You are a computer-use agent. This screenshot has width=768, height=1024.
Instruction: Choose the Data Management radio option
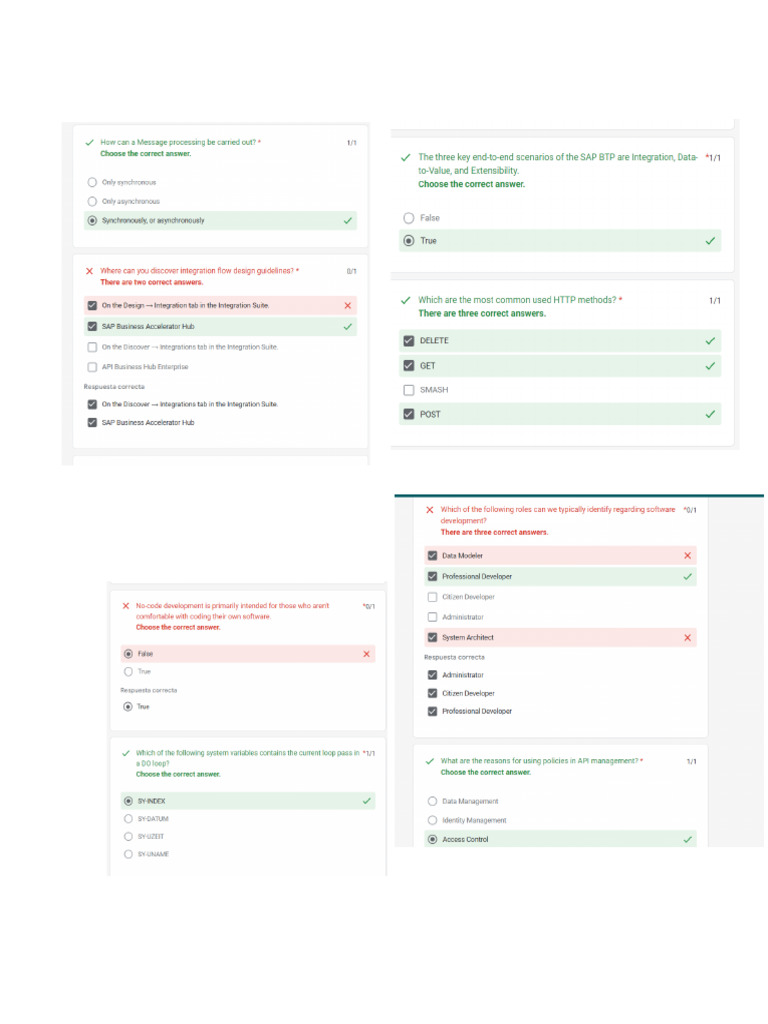(432, 801)
